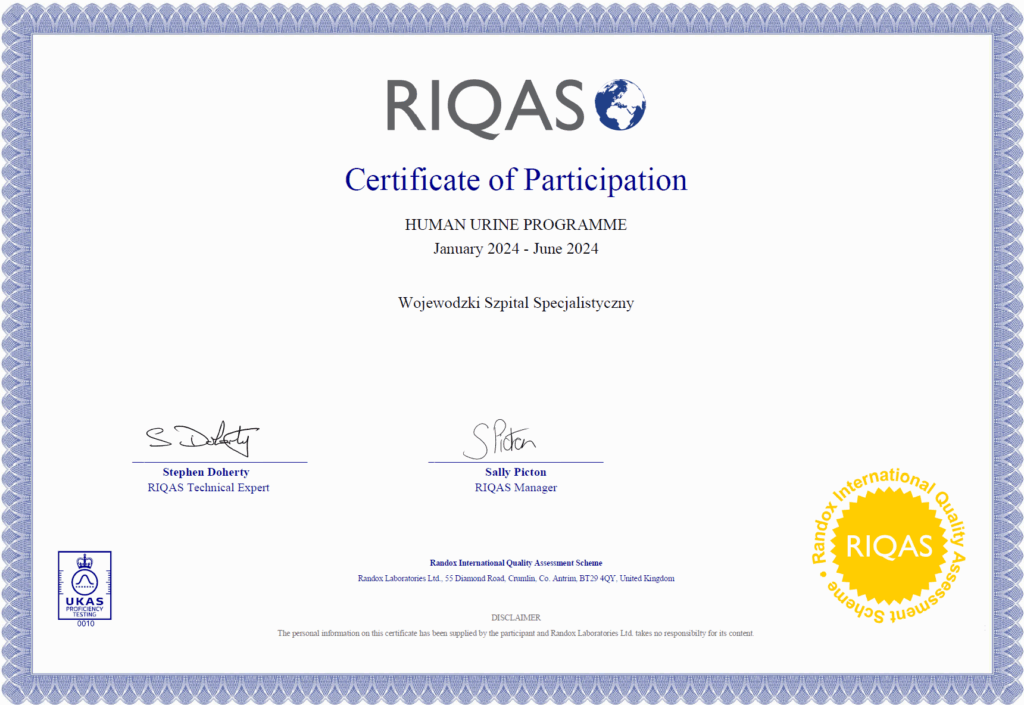Viewport: 1024px width, 705px height.
Task: Select the Certificate of Participation title
Action: point(516,180)
